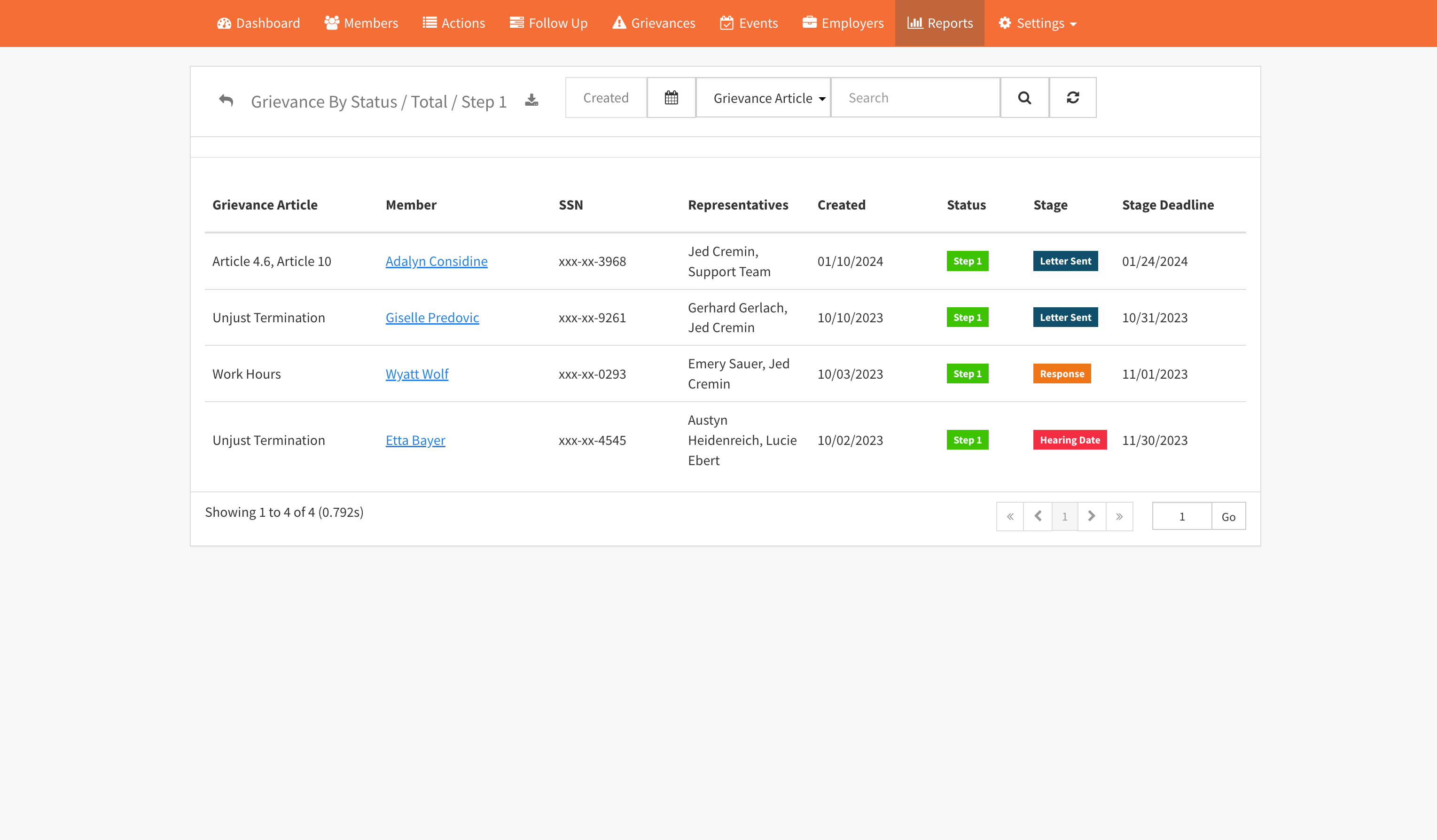Go to the first page of results
This screenshot has height=840, width=1437.
pos(1010,517)
